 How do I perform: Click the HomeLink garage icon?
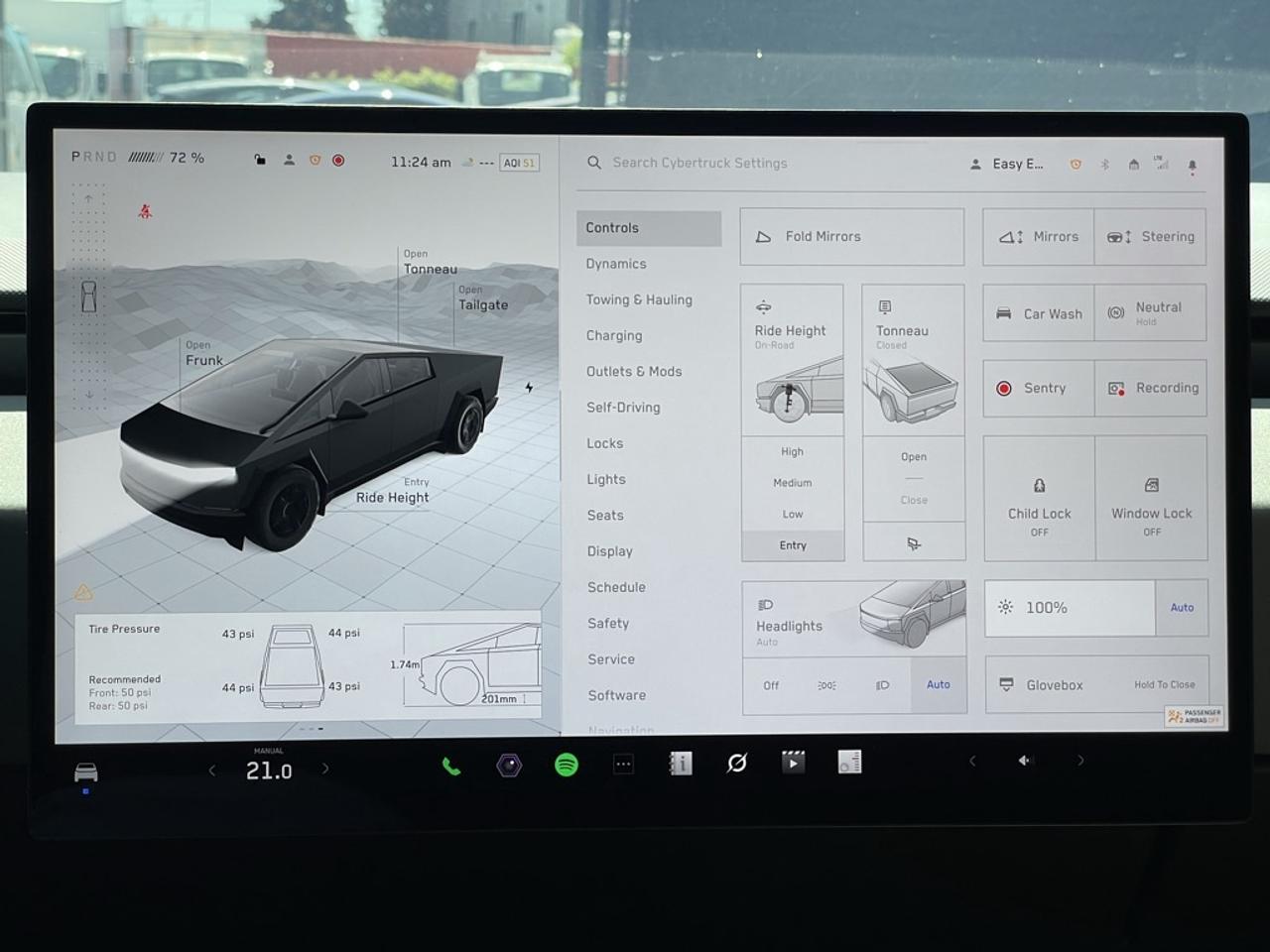pos(1133,165)
